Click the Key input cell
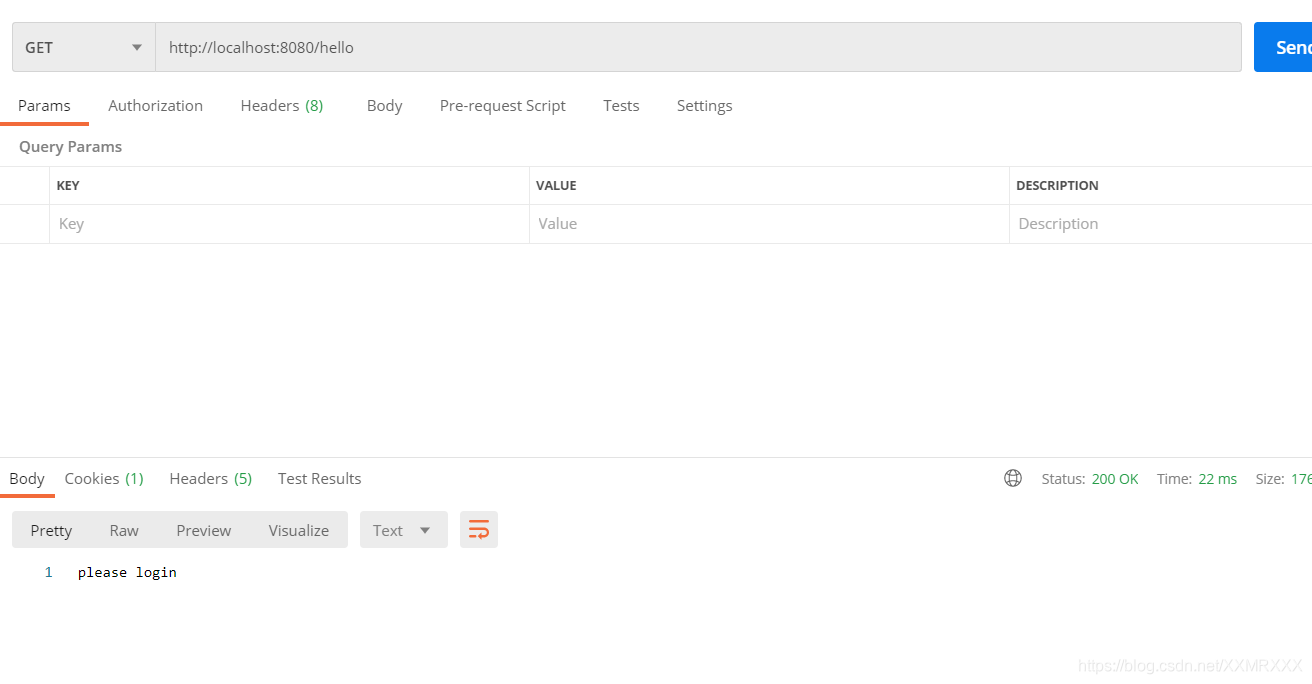1312x684 pixels. (289, 224)
